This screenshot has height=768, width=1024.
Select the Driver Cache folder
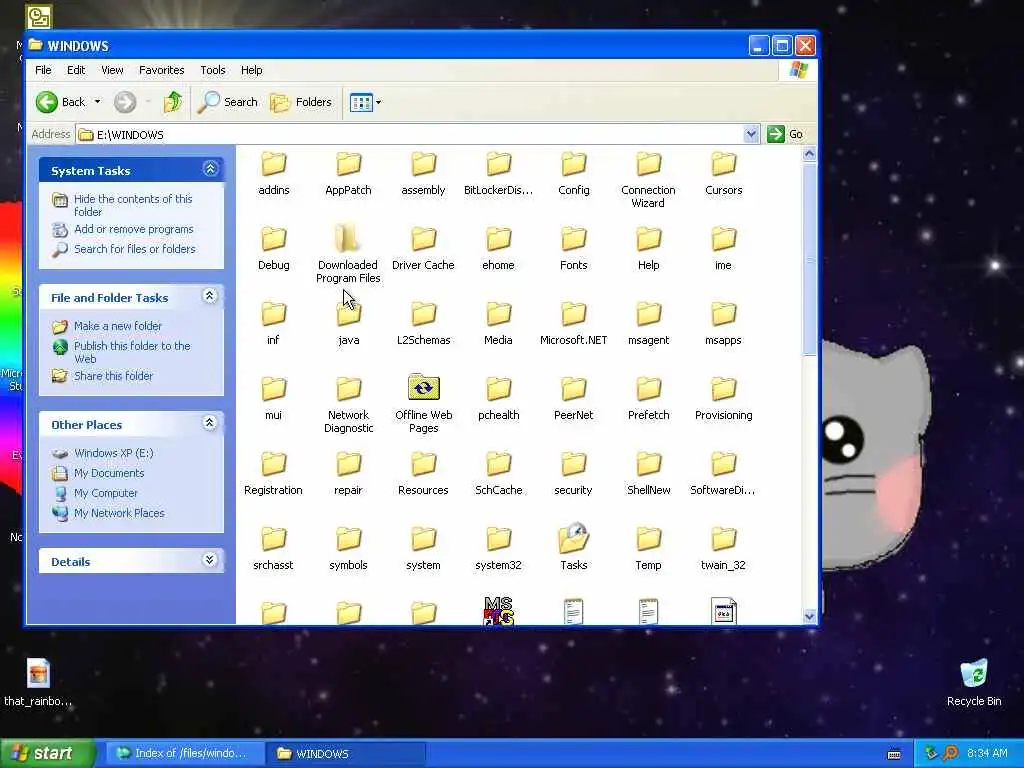tap(423, 249)
